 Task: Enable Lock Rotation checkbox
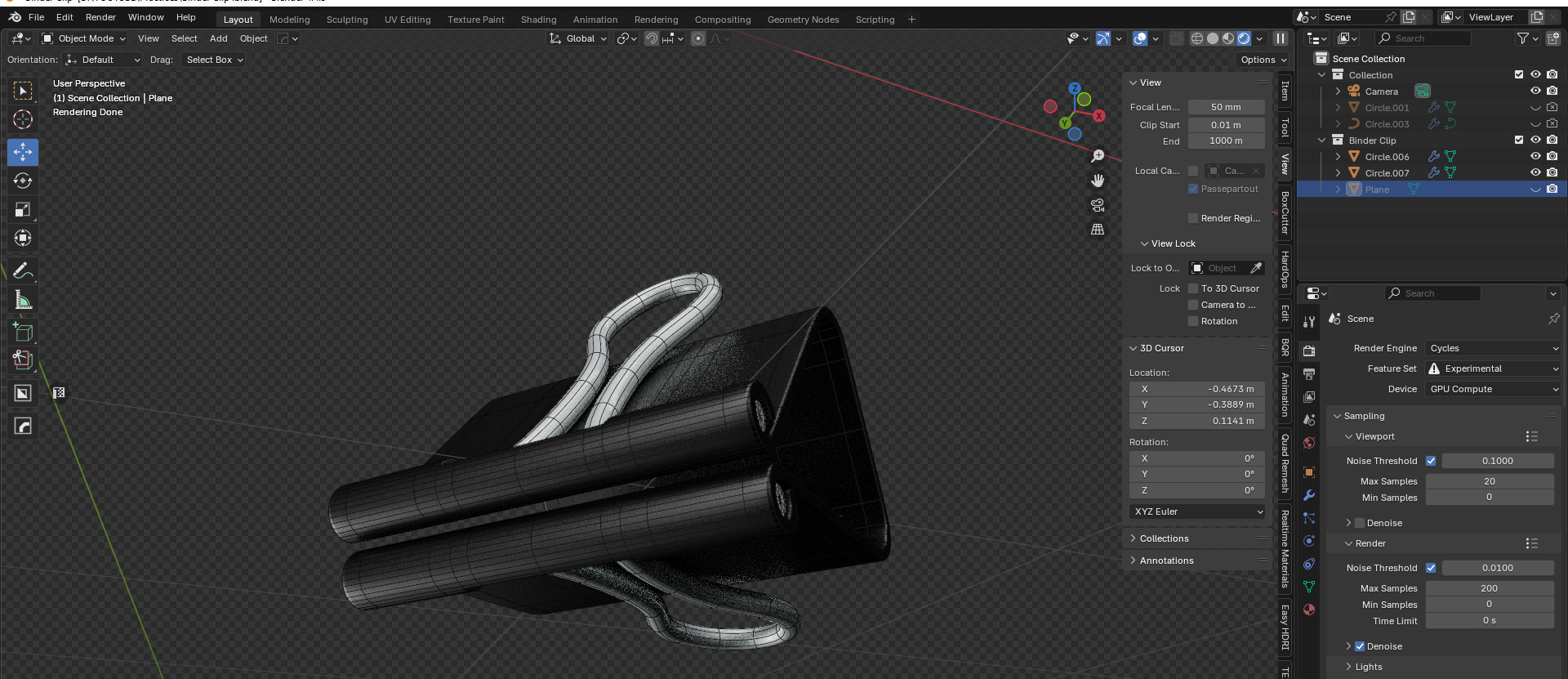pyautogui.click(x=1193, y=321)
